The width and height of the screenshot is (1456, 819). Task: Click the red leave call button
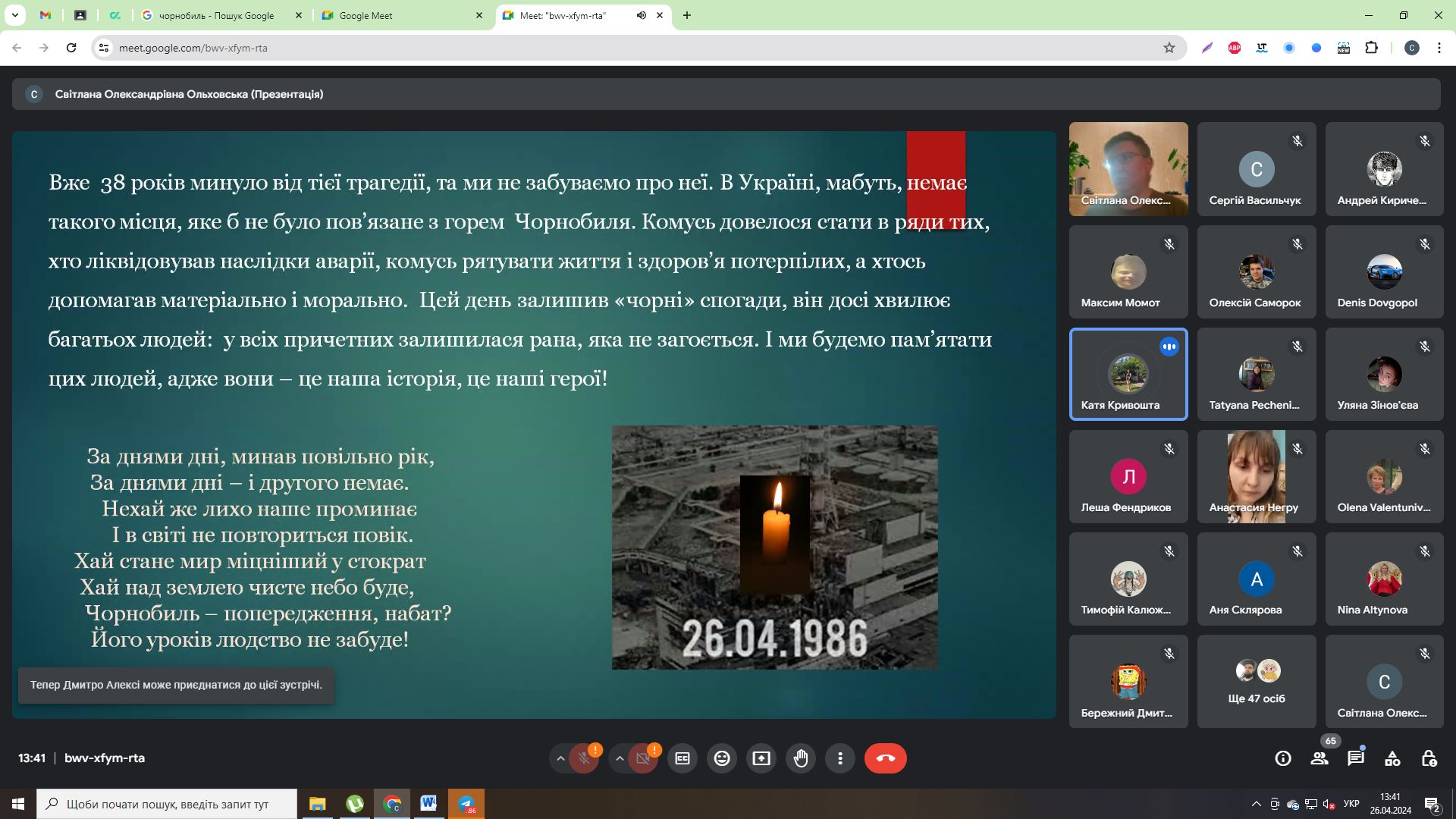point(885,758)
